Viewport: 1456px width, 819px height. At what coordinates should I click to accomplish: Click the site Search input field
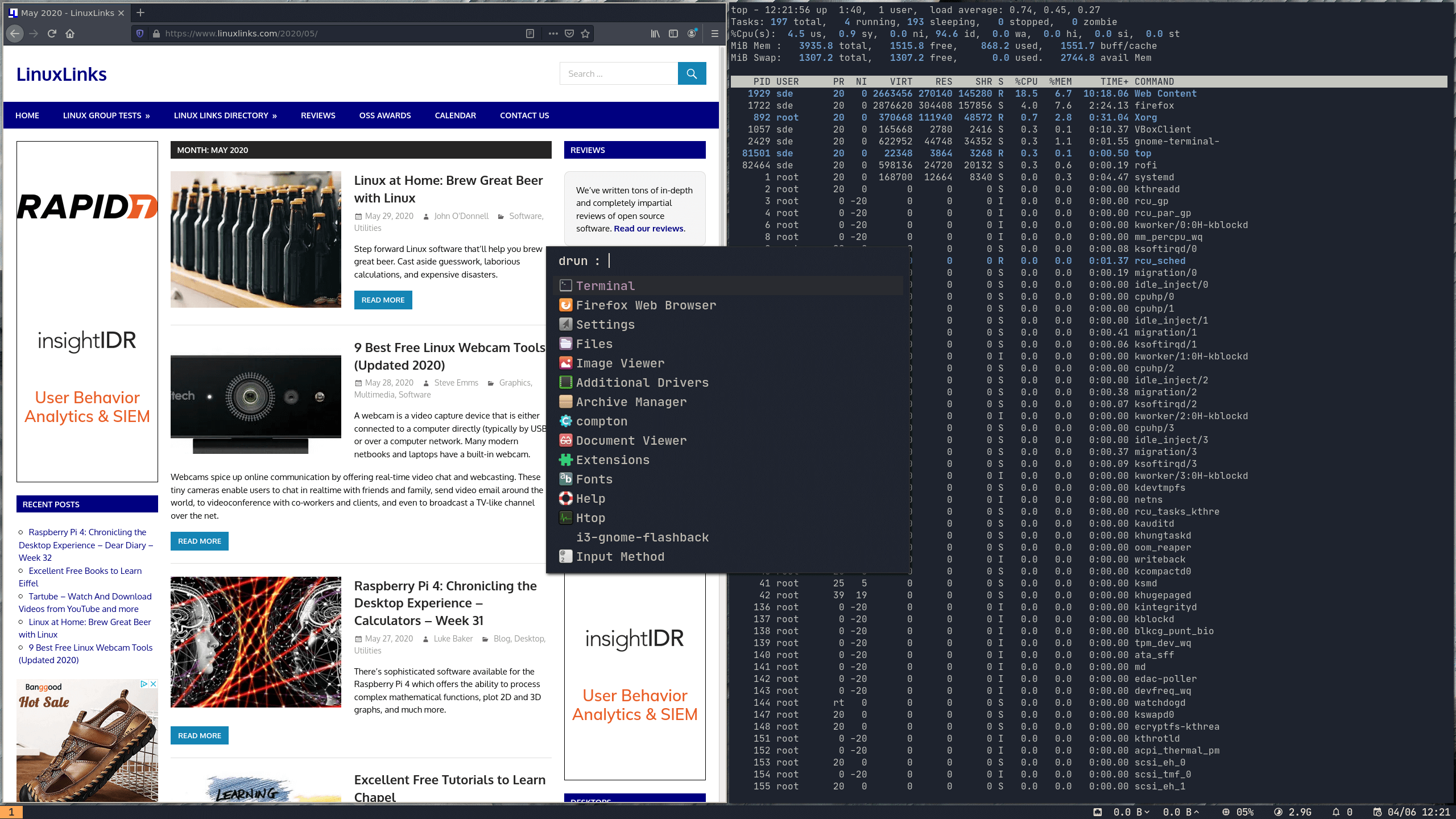point(619,73)
